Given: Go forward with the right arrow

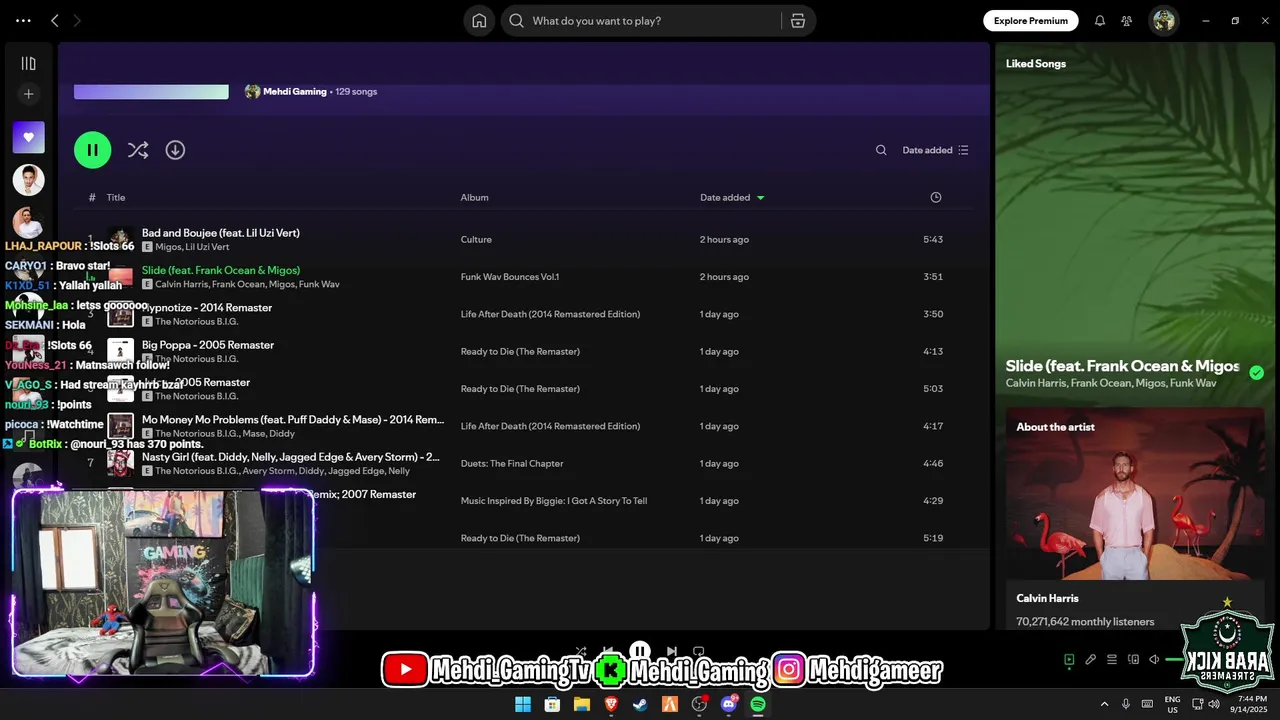Looking at the screenshot, I should pyautogui.click(x=77, y=20).
